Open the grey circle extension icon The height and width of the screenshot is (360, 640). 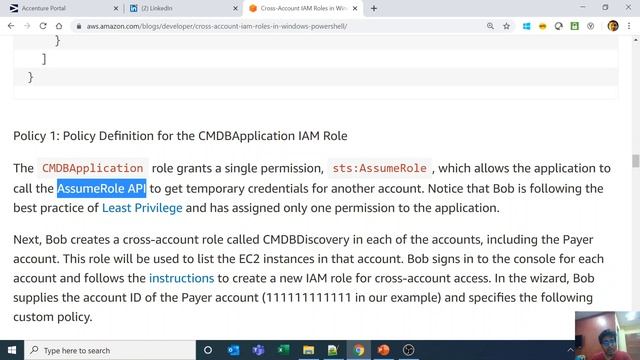coord(591,26)
